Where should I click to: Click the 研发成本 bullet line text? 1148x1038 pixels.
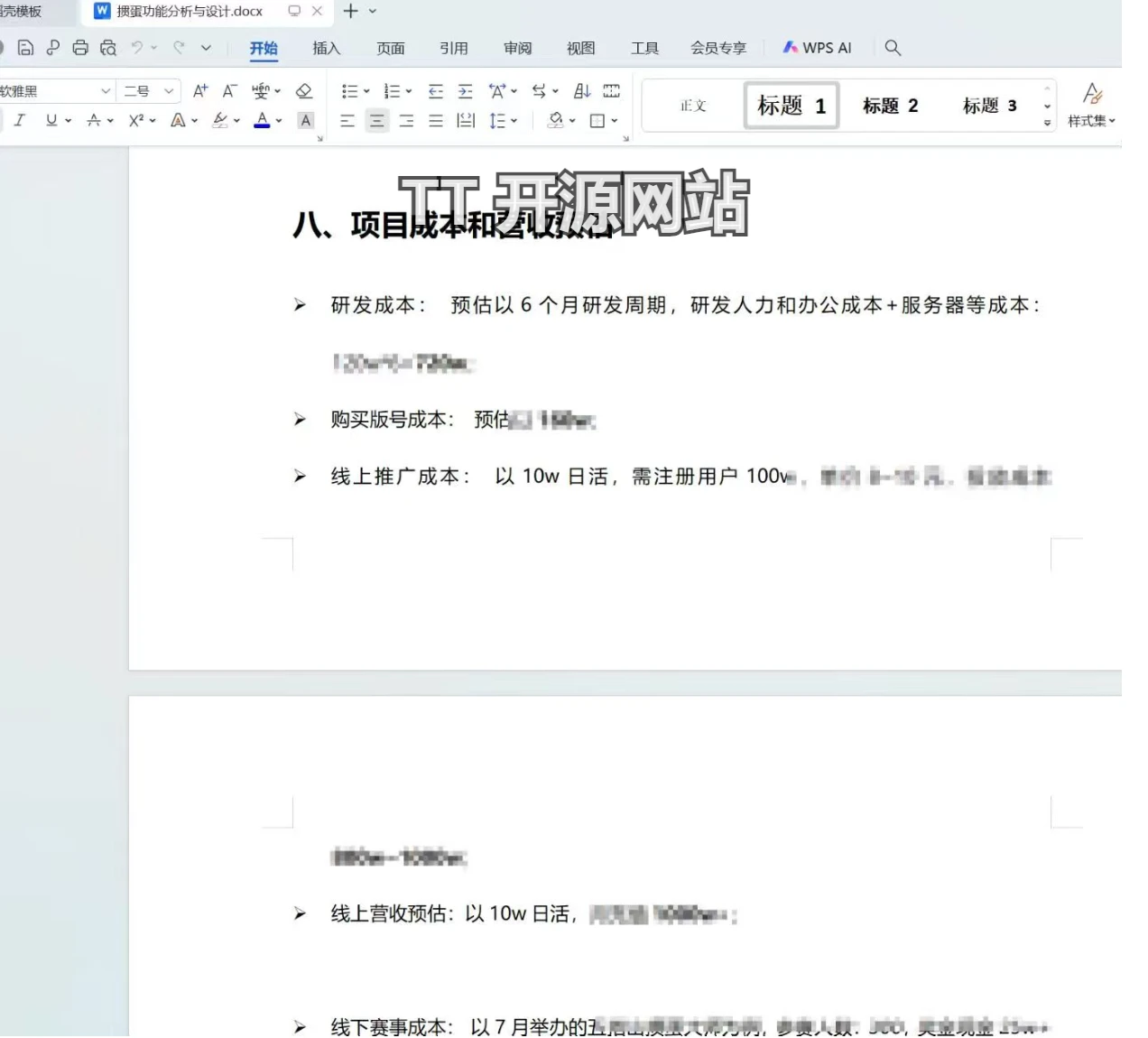[685, 305]
